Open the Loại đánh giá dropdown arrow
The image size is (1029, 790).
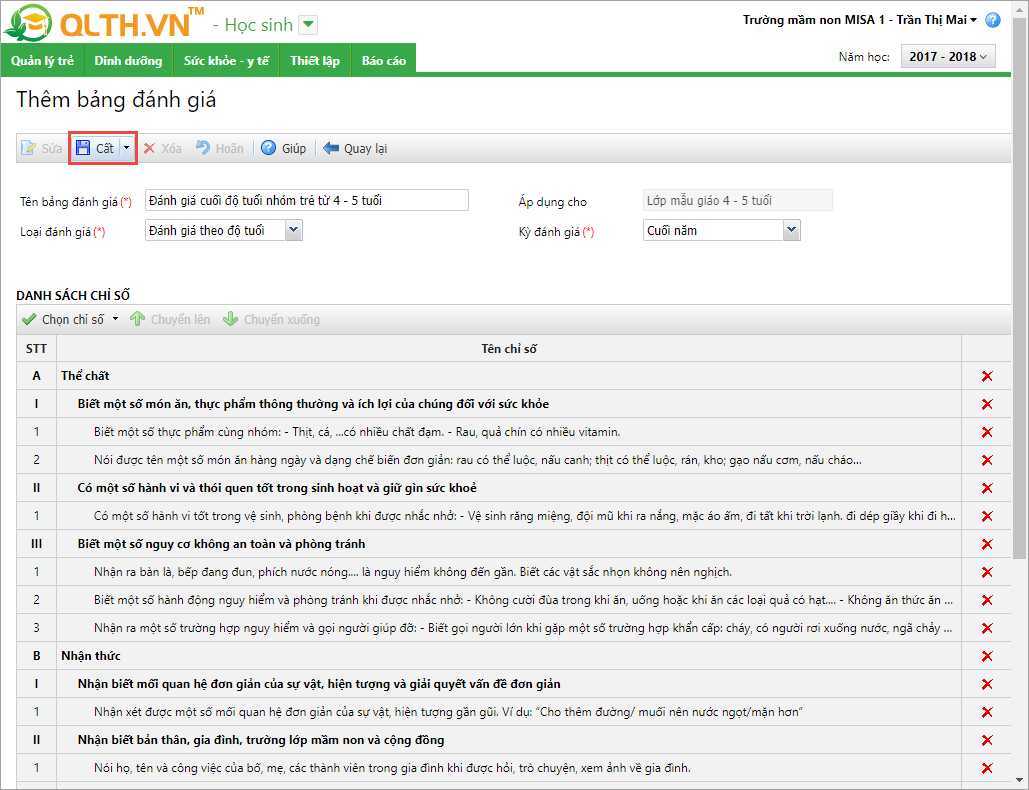click(293, 230)
